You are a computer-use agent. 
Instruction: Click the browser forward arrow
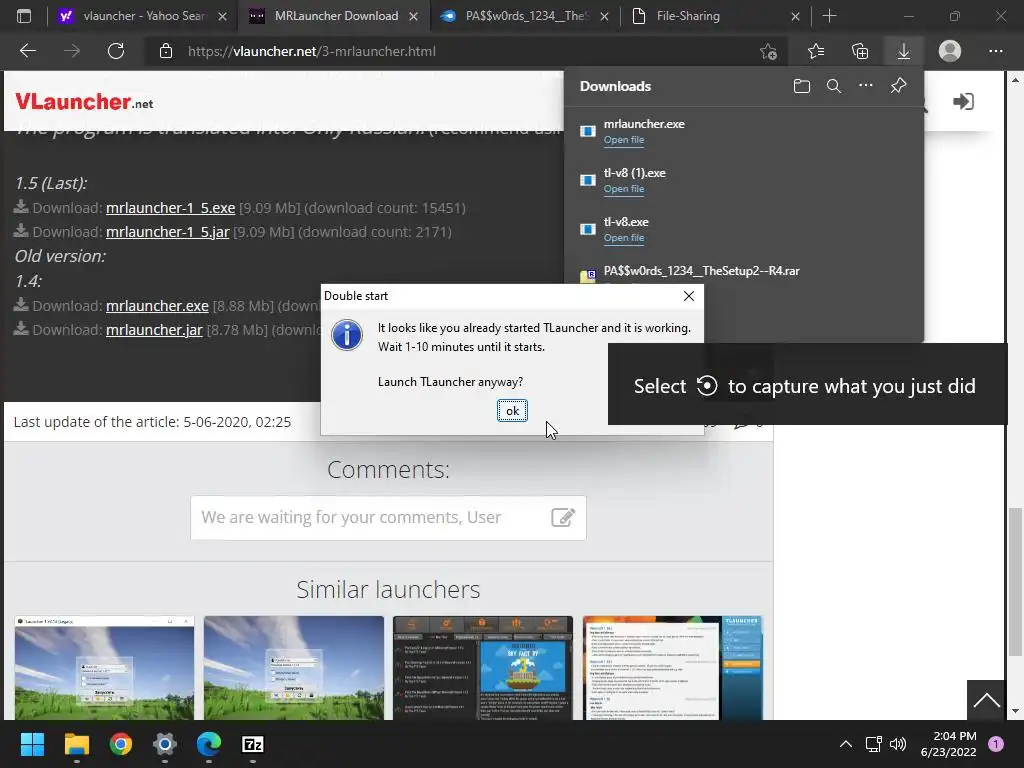coord(72,51)
